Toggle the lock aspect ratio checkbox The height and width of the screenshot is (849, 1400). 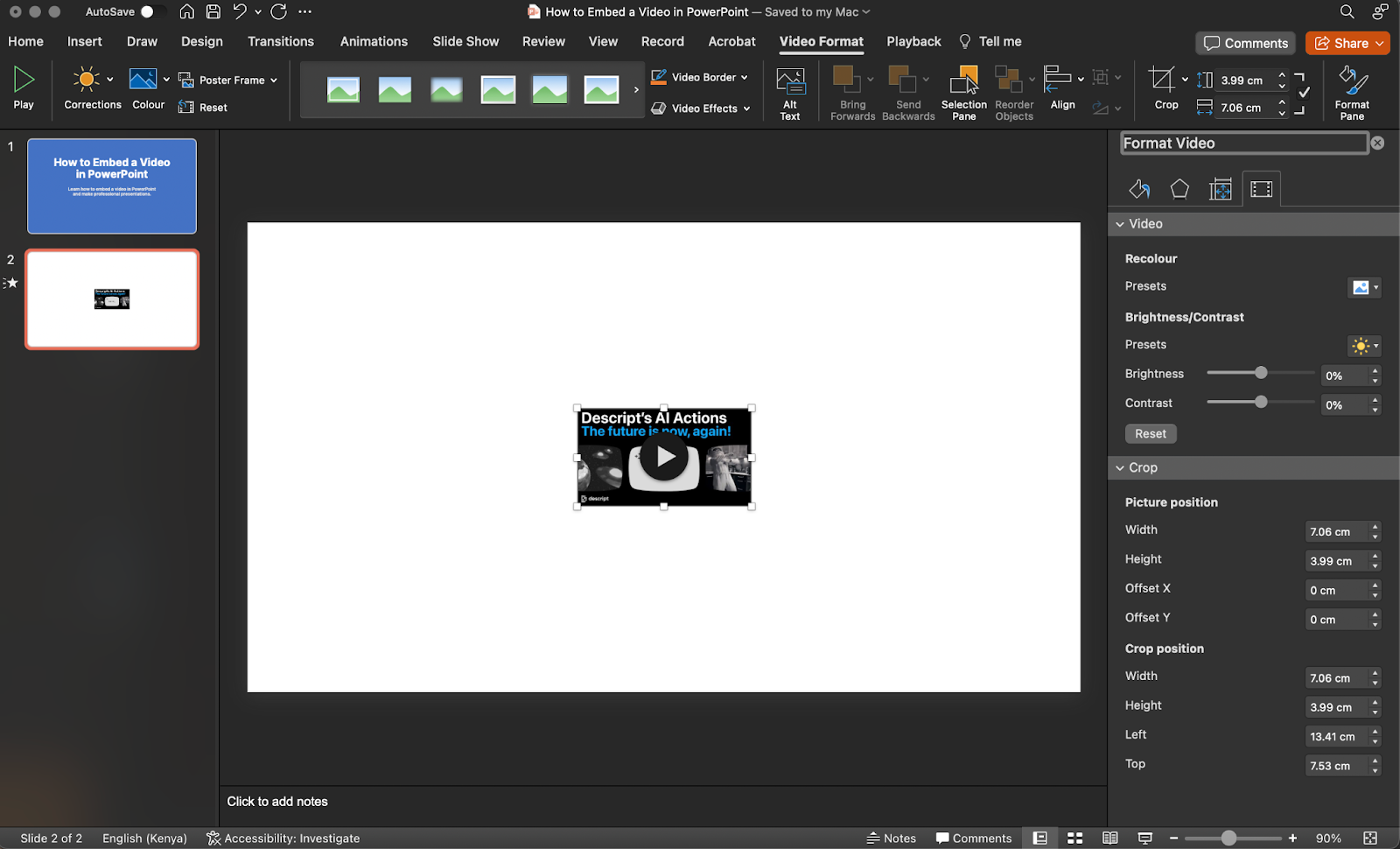1303,91
